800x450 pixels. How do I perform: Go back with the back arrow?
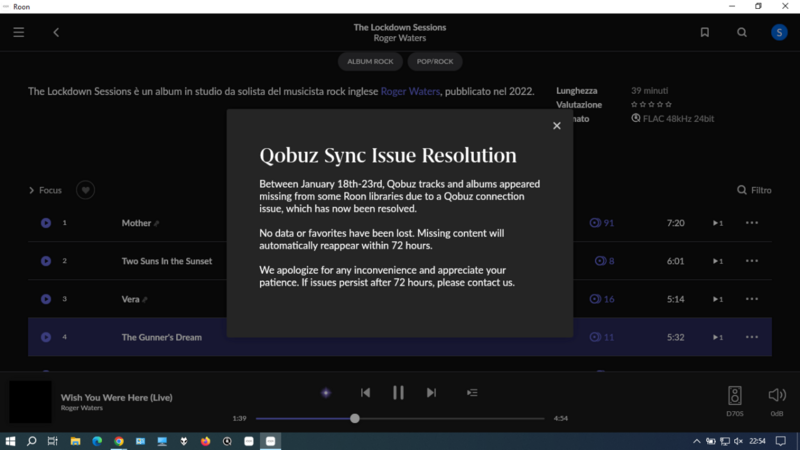pyautogui.click(x=56, y=32)
